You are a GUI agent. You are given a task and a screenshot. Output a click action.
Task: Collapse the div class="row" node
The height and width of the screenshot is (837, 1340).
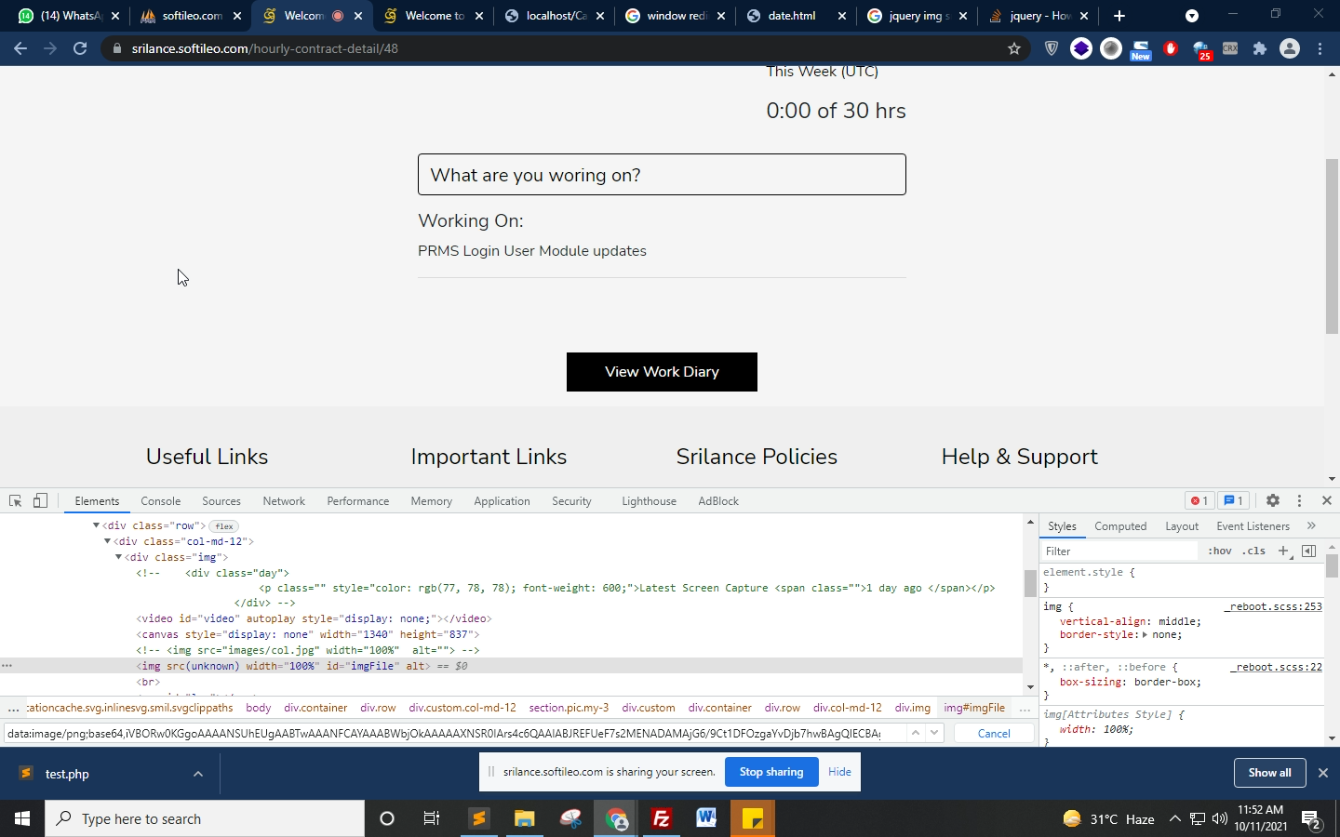pyautogui.click(x=96, y=526)
